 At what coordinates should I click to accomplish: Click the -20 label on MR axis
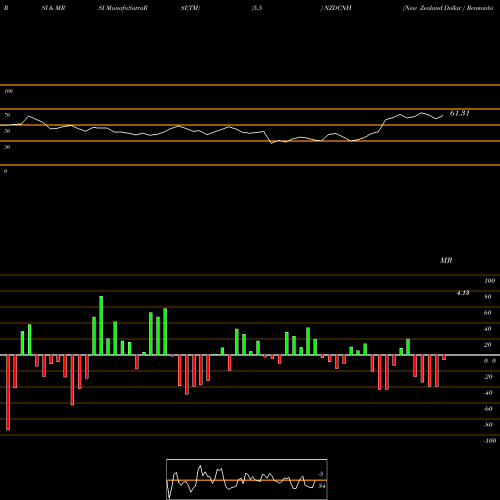488,377
